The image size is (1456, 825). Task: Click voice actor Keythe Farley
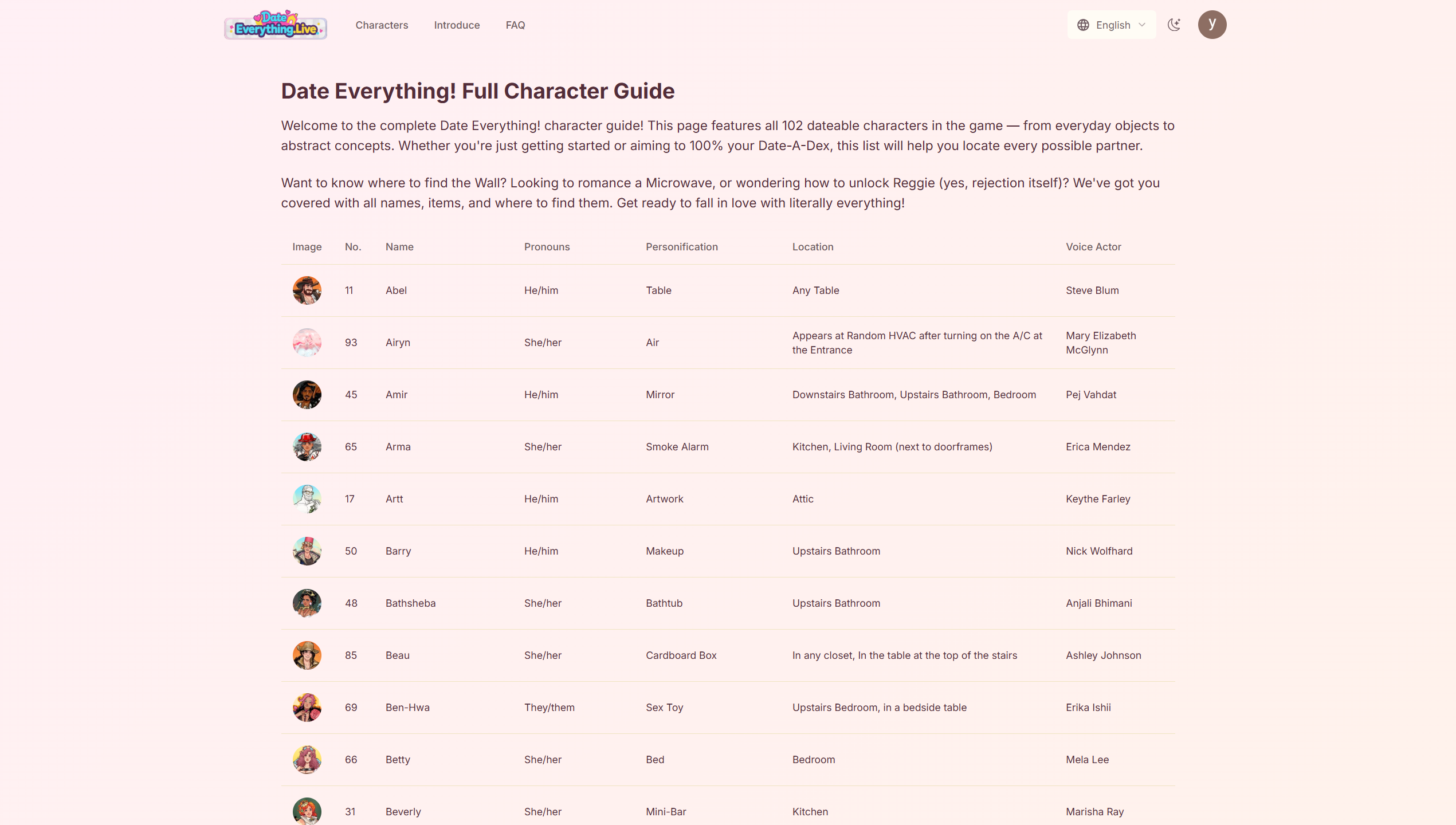click(x=1098, y=499)
